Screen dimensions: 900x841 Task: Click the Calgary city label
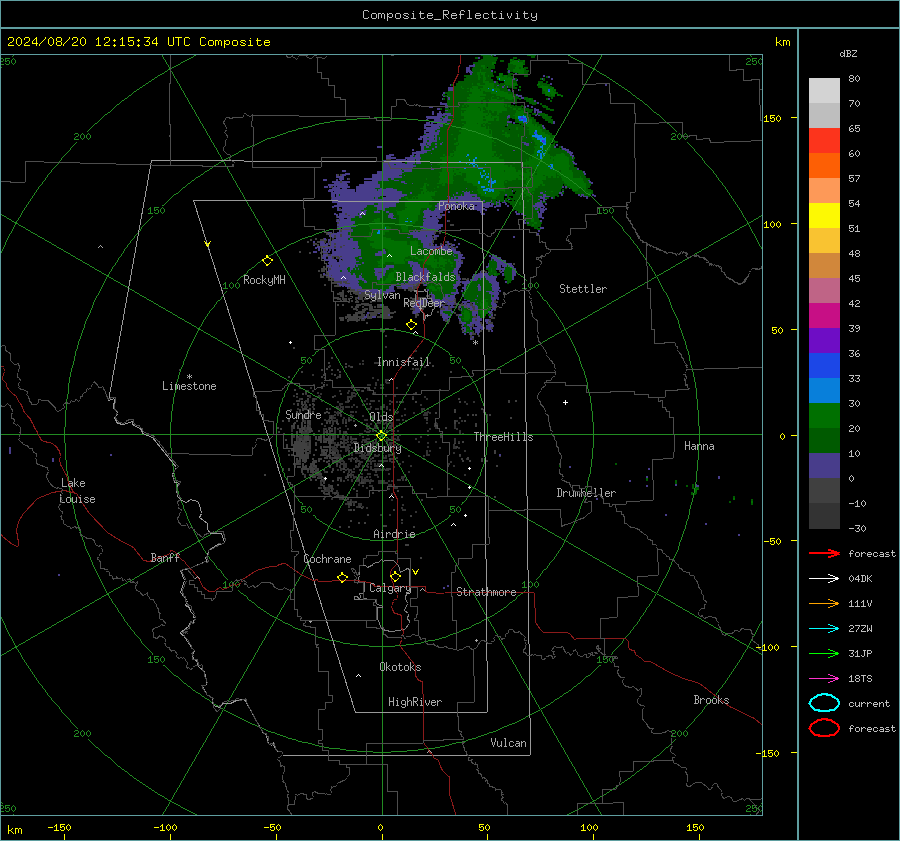390,588
